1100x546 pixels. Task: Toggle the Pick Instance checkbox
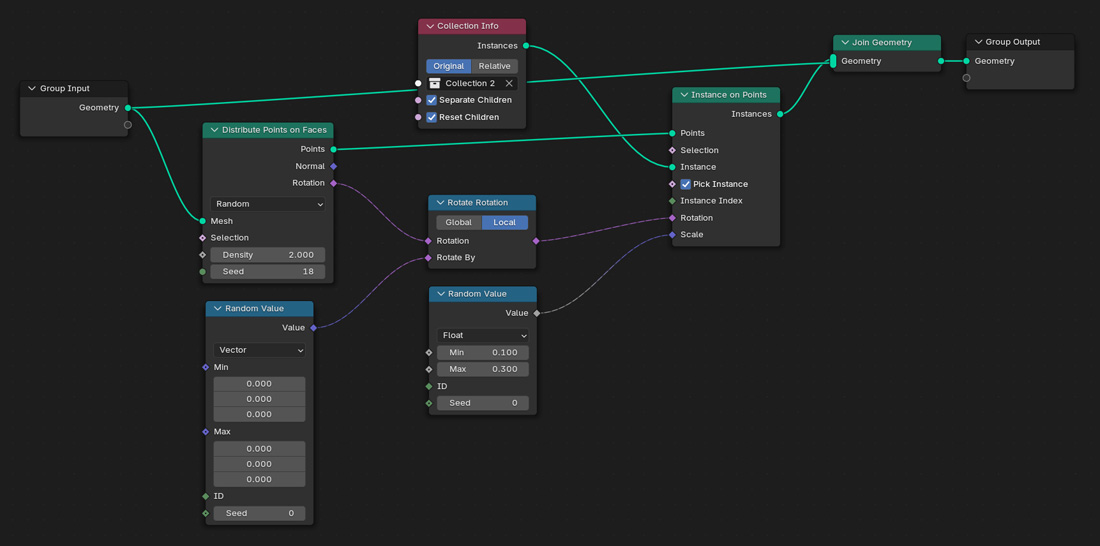(686, 184)
